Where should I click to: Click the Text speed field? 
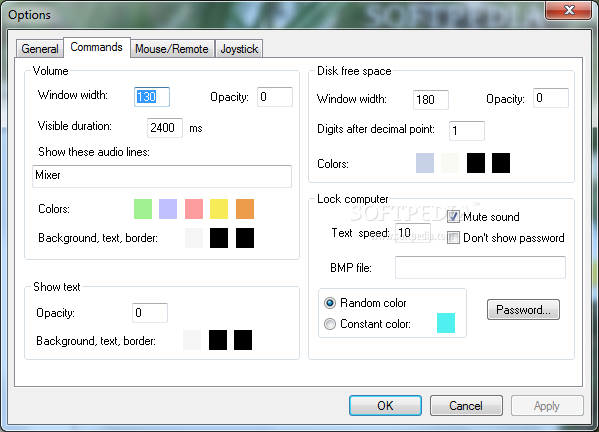click(x=413, y=233)
